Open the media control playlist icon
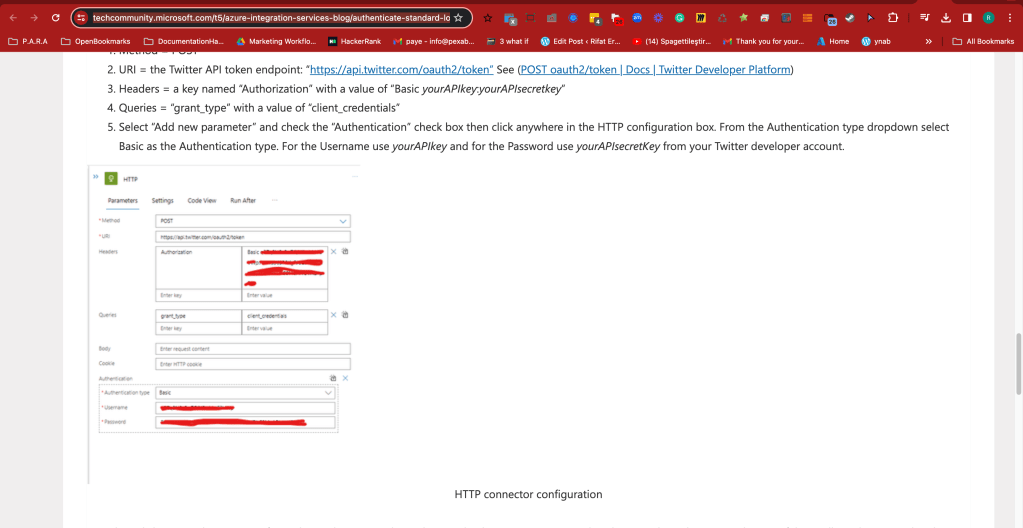The width and height of the screenshot is (1023, 528). (924, 18)
